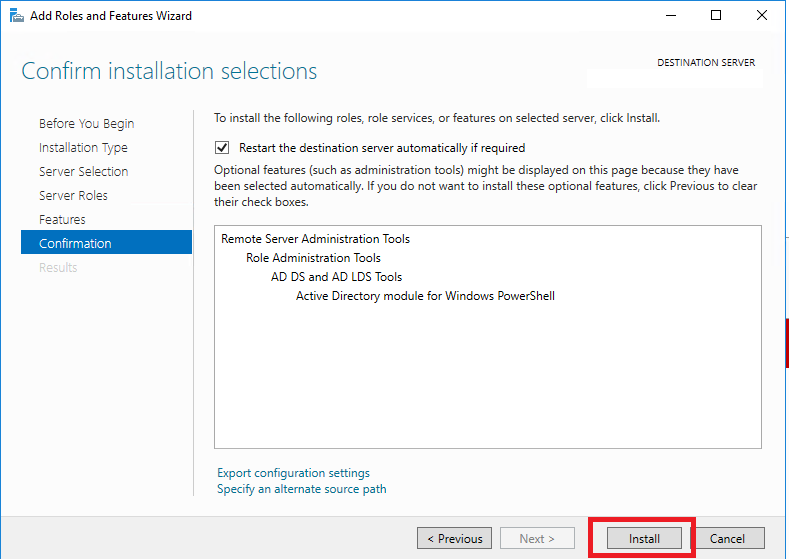The width and height of the screenshot is (789, 559).
Task: Select Remote Server Administration Tools entry
Action: click(x=315, y=238)
